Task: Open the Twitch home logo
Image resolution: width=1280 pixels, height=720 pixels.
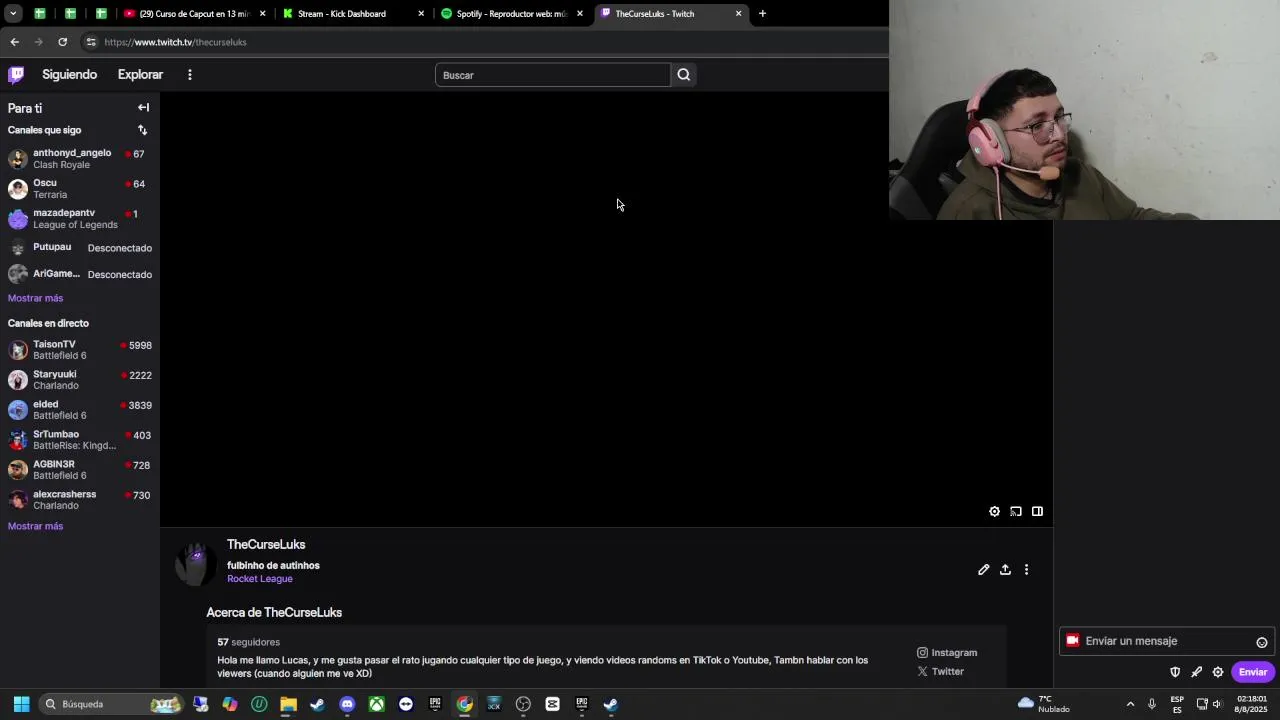Action: 16,74
